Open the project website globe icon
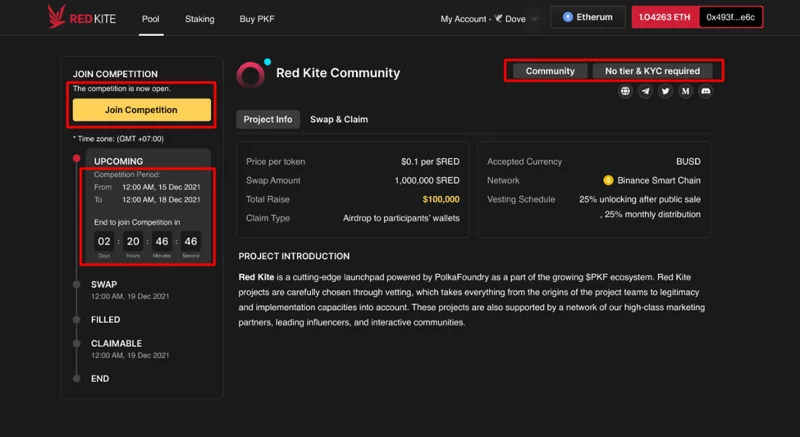The image size is (800, 437). click(x=625, y=91)
